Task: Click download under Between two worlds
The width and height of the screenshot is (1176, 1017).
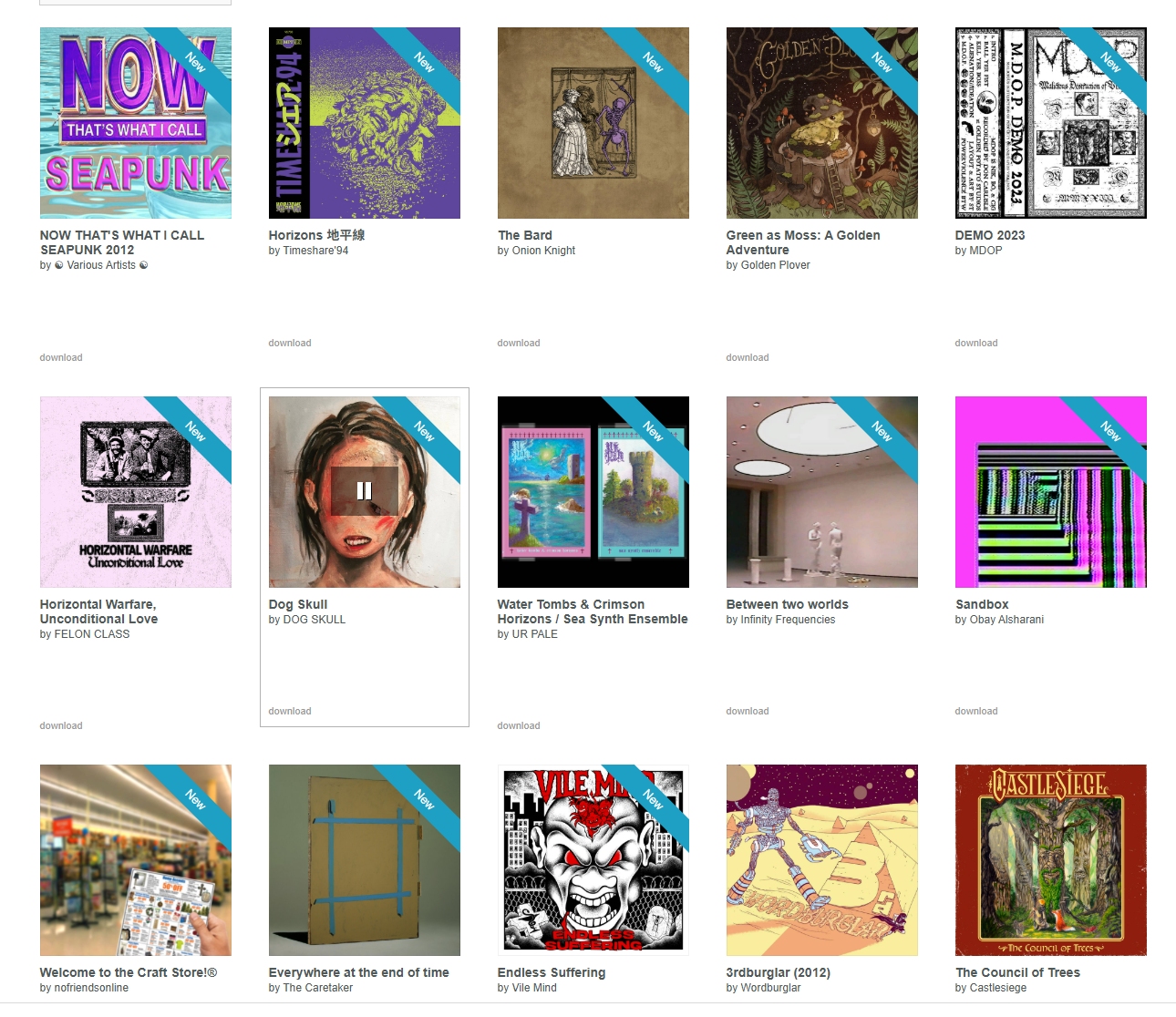Action: coord(748,711)
